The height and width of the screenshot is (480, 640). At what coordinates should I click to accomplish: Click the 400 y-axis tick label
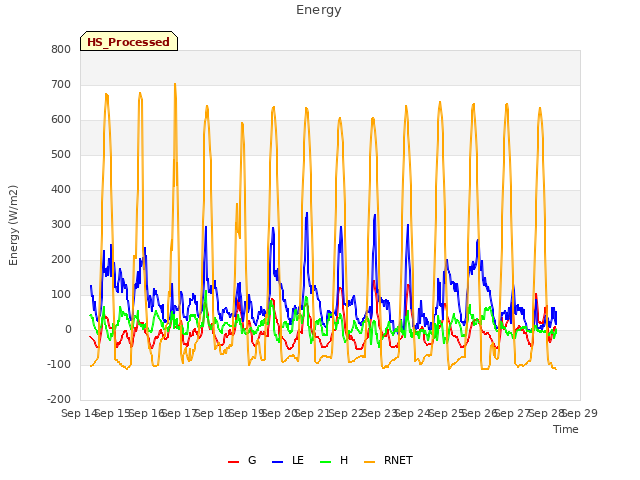[61, 189]
